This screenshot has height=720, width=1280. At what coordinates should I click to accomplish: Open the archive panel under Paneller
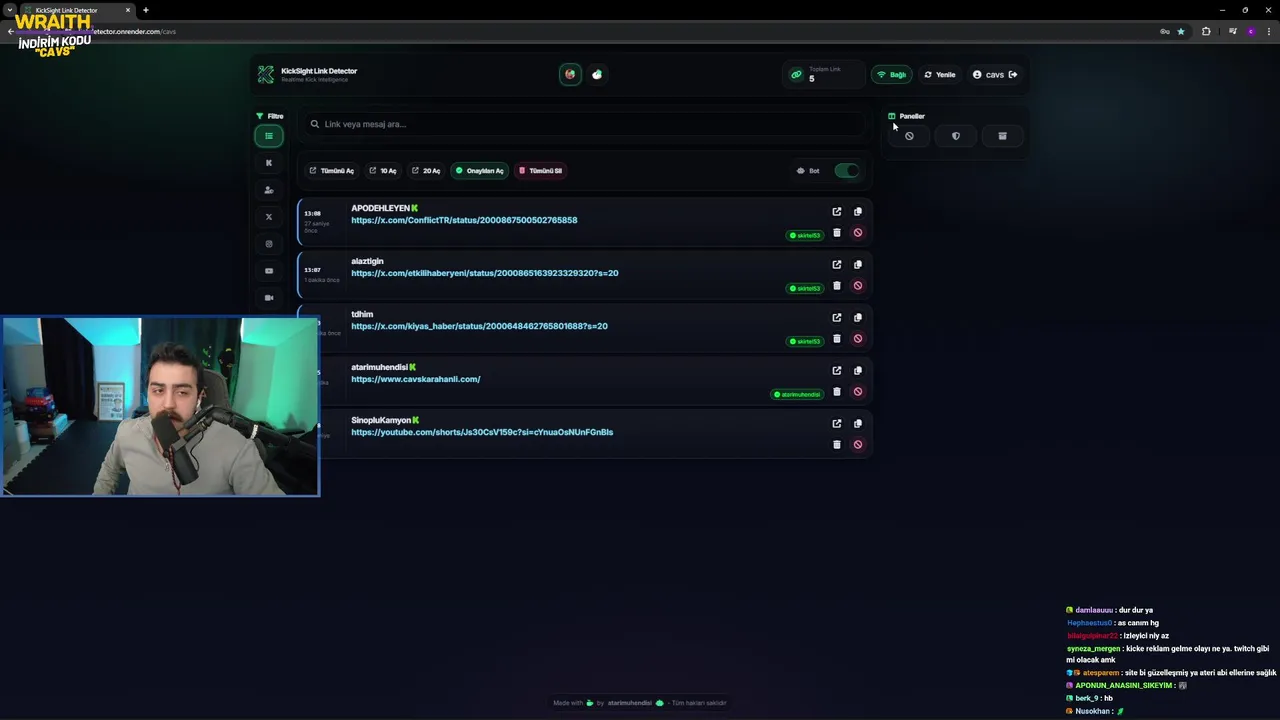pyautogui.click(x=1002, y=136)
